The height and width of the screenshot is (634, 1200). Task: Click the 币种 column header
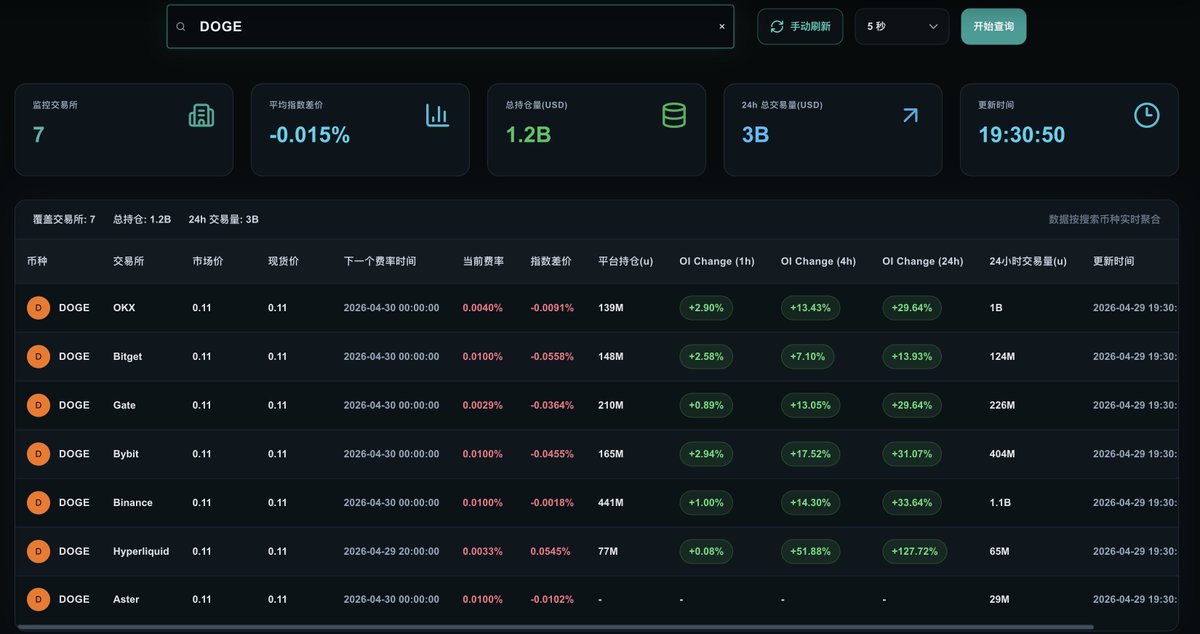37,261
